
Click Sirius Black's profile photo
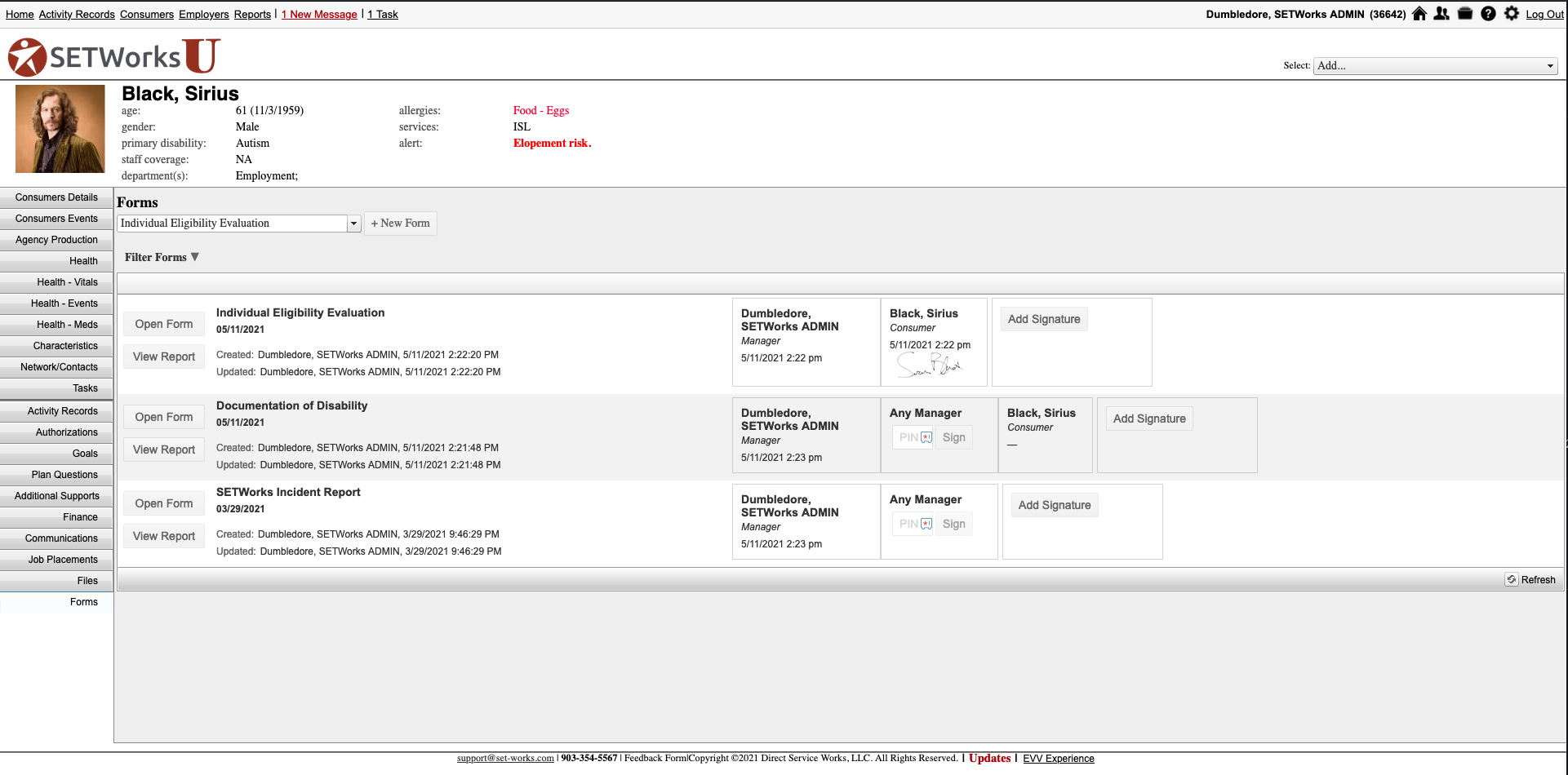60,129
